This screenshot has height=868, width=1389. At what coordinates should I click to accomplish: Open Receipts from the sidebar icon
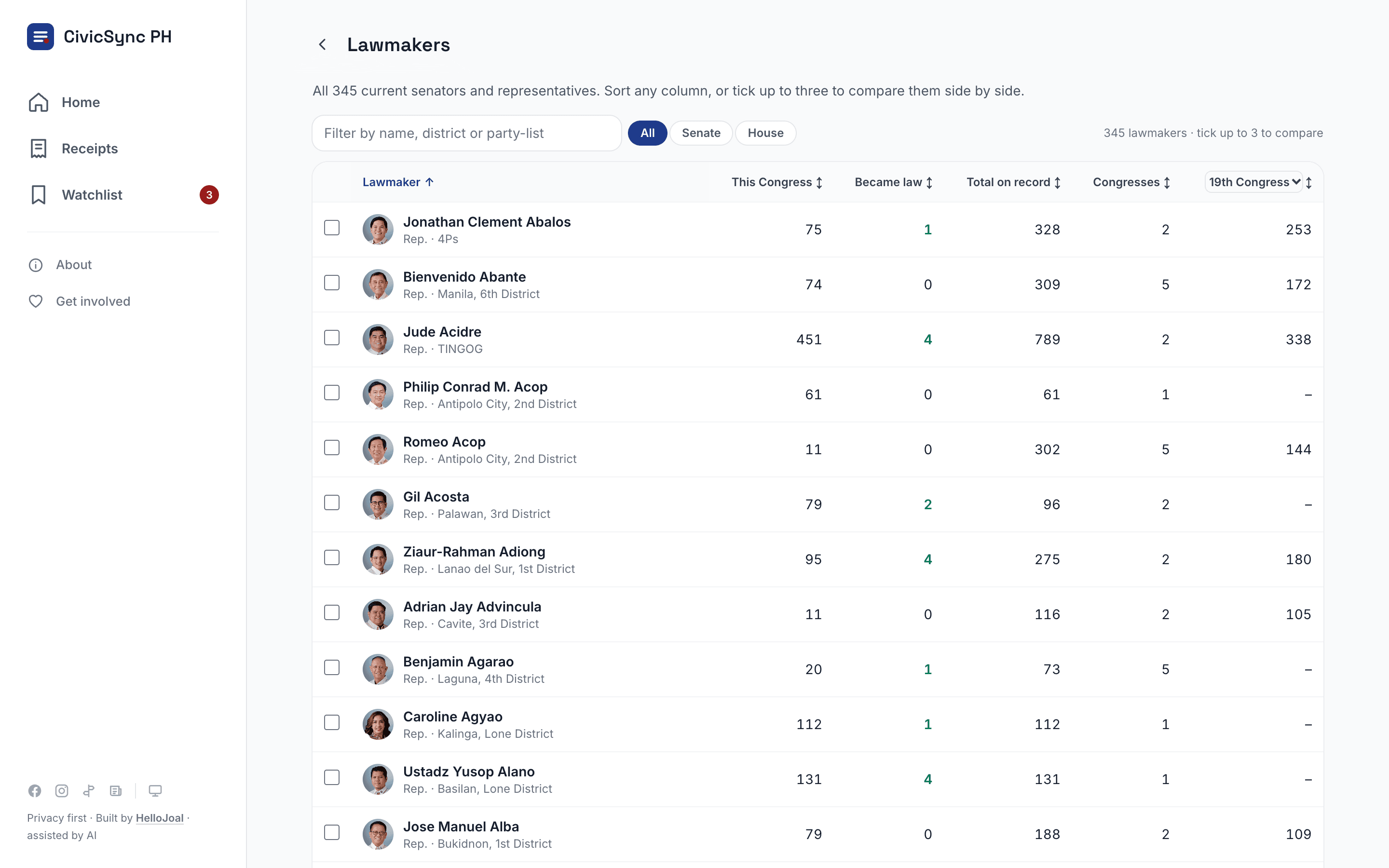(x=39, y=149)
